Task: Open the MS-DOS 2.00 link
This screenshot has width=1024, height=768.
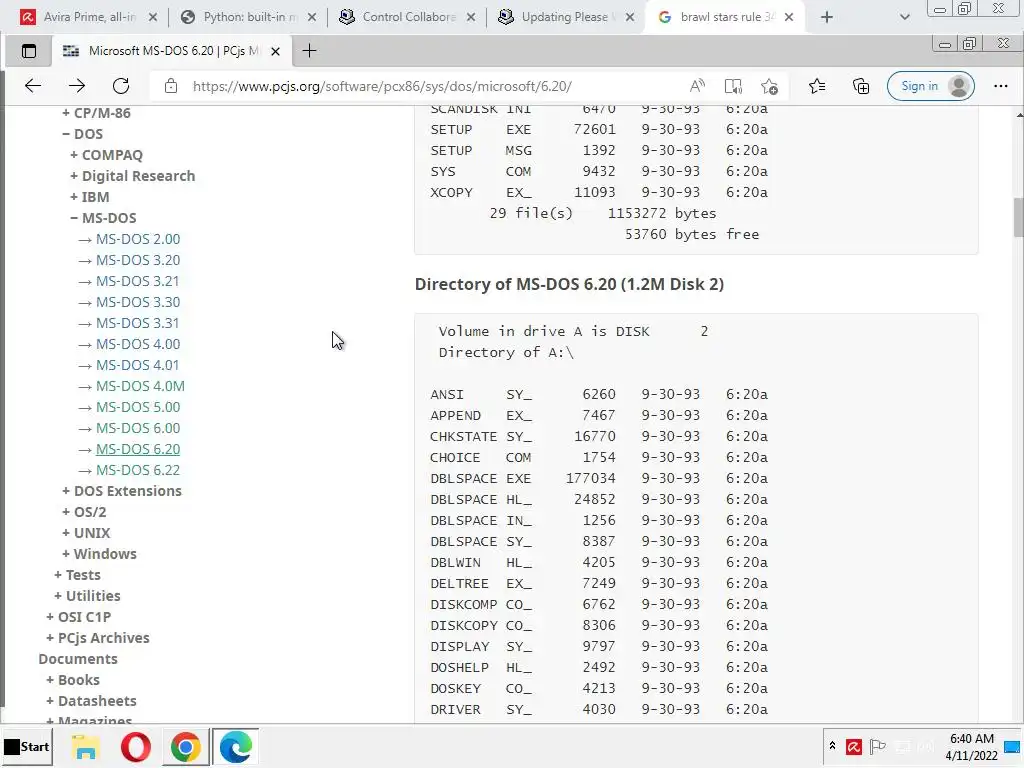Action: [138, 239]
